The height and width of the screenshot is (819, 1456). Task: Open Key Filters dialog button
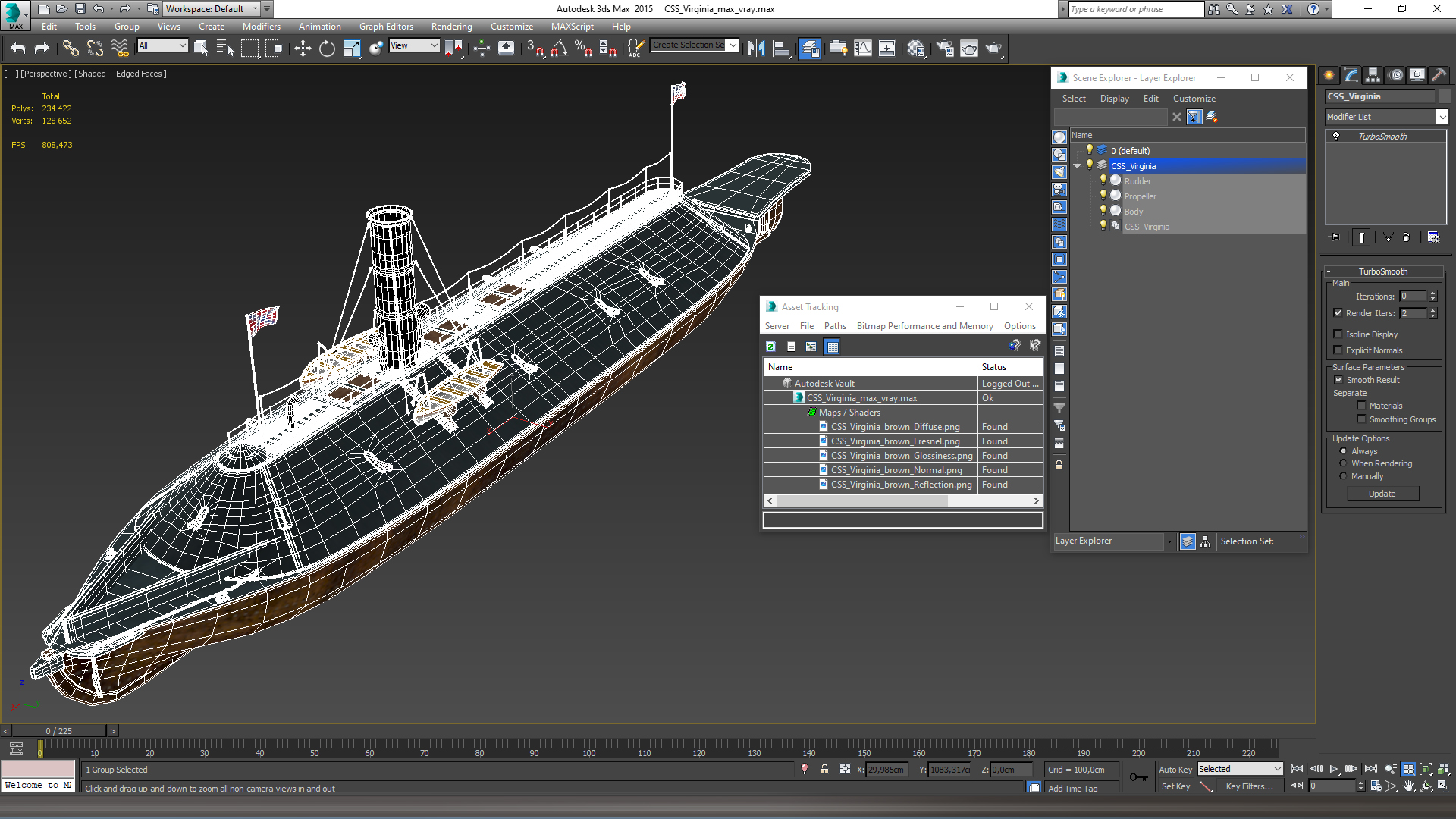tap(1249, 786)
